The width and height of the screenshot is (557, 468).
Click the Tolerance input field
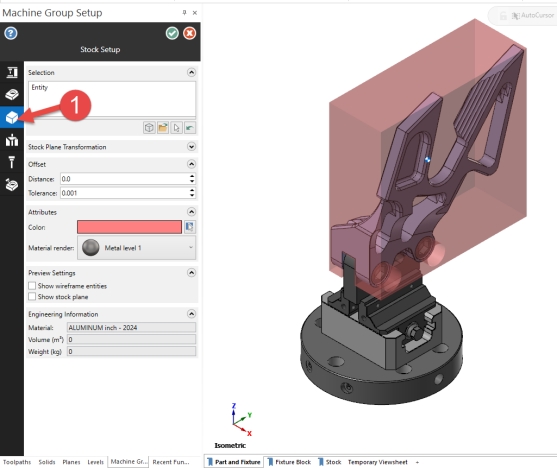pyautogui.click(x=125, y=193)
